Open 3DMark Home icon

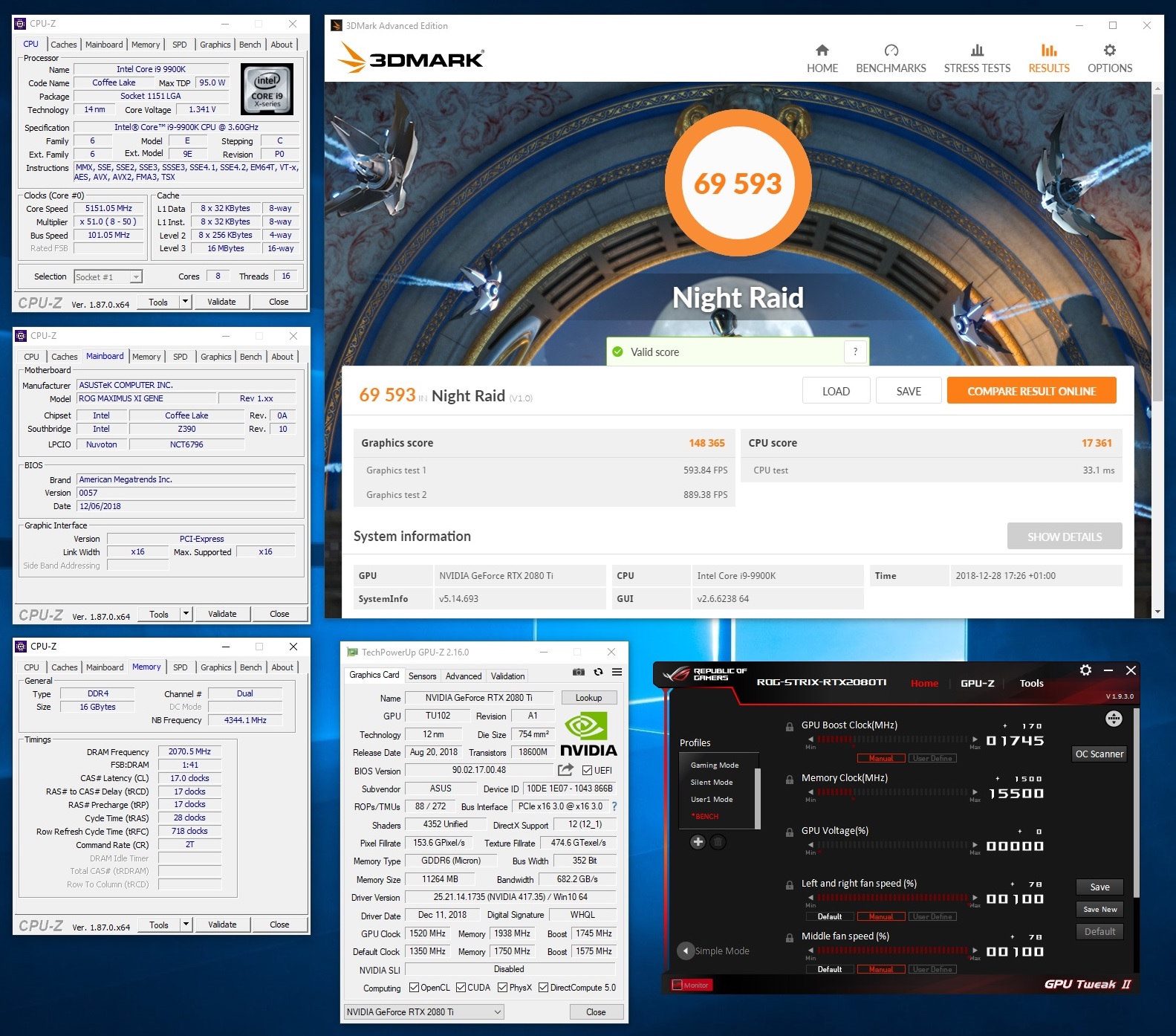tap(822, 50)
